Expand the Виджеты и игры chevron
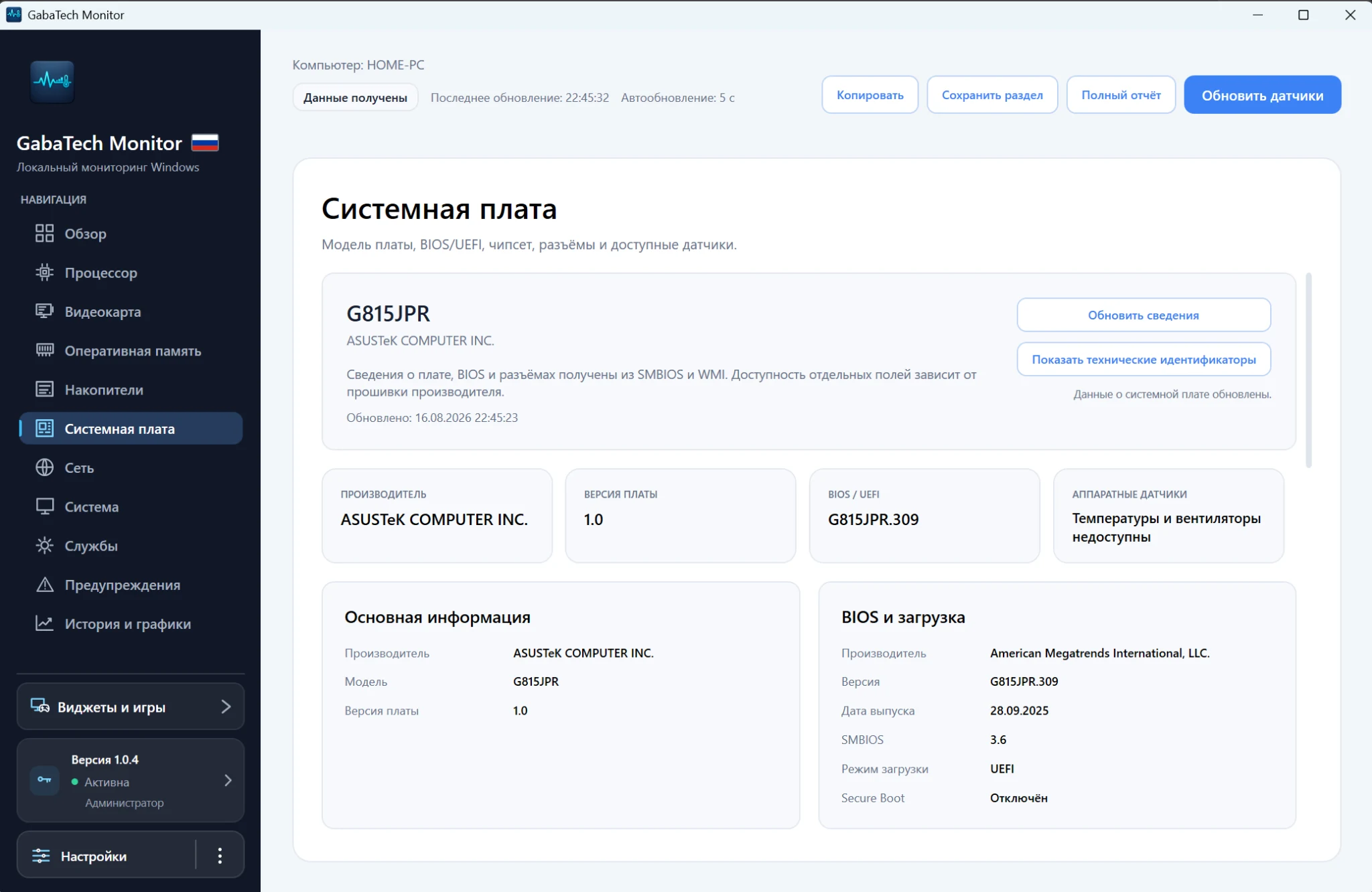The height and width of the screenshot is (892, 1372). click(226, 707)
